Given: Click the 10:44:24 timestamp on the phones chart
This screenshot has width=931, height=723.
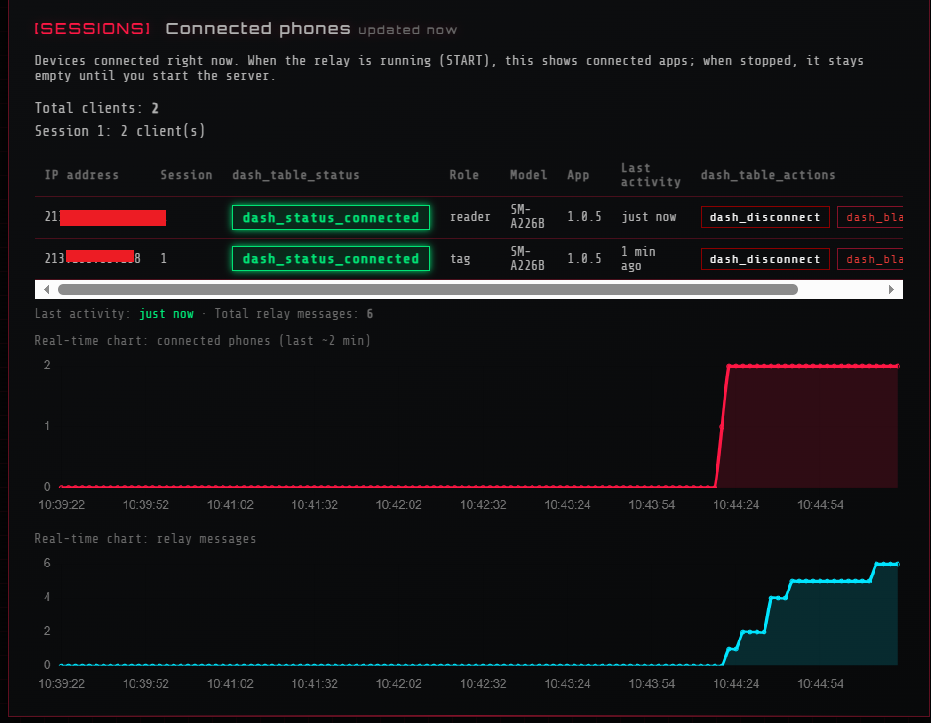Looking at the screenshot, I should pyautogui.click(x=736, y=505).
